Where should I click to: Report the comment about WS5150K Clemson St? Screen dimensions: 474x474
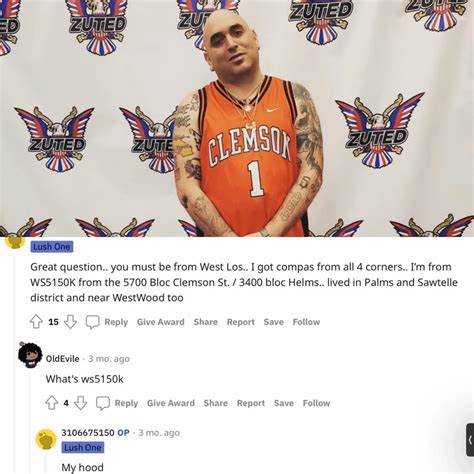point(241,322)
